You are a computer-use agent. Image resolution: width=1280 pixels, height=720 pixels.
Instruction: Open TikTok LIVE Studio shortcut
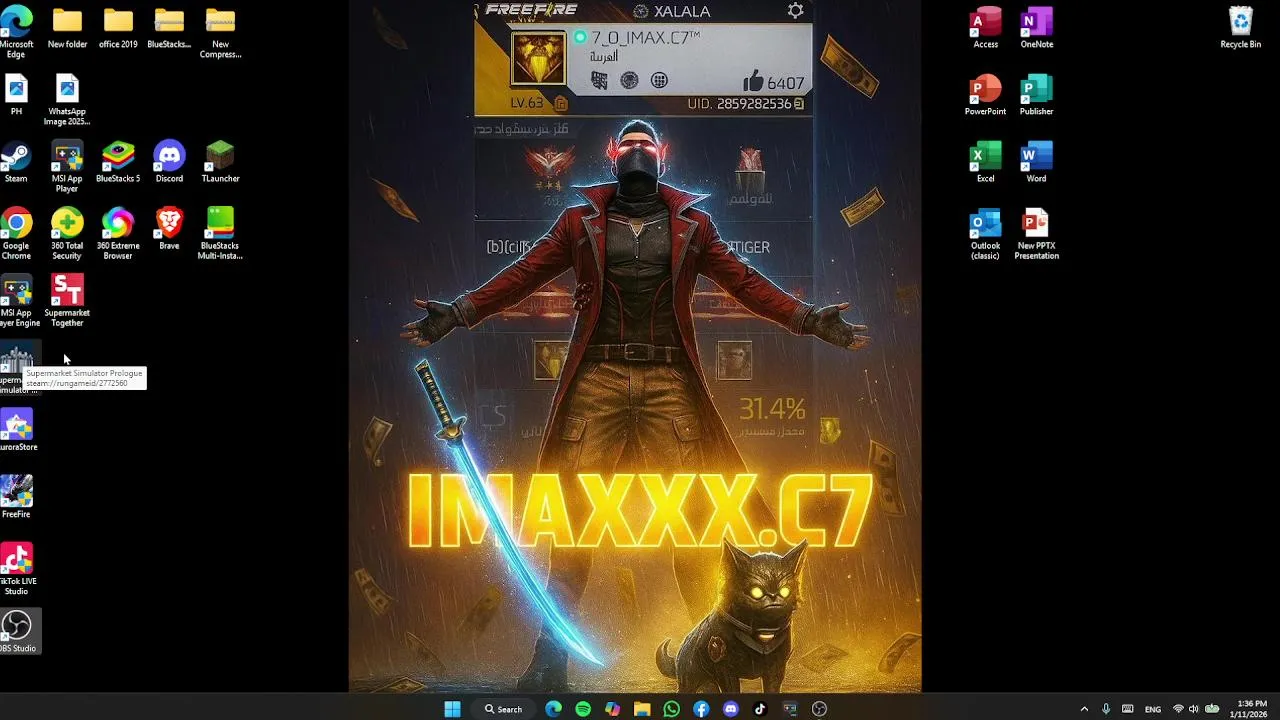[17, 568]
